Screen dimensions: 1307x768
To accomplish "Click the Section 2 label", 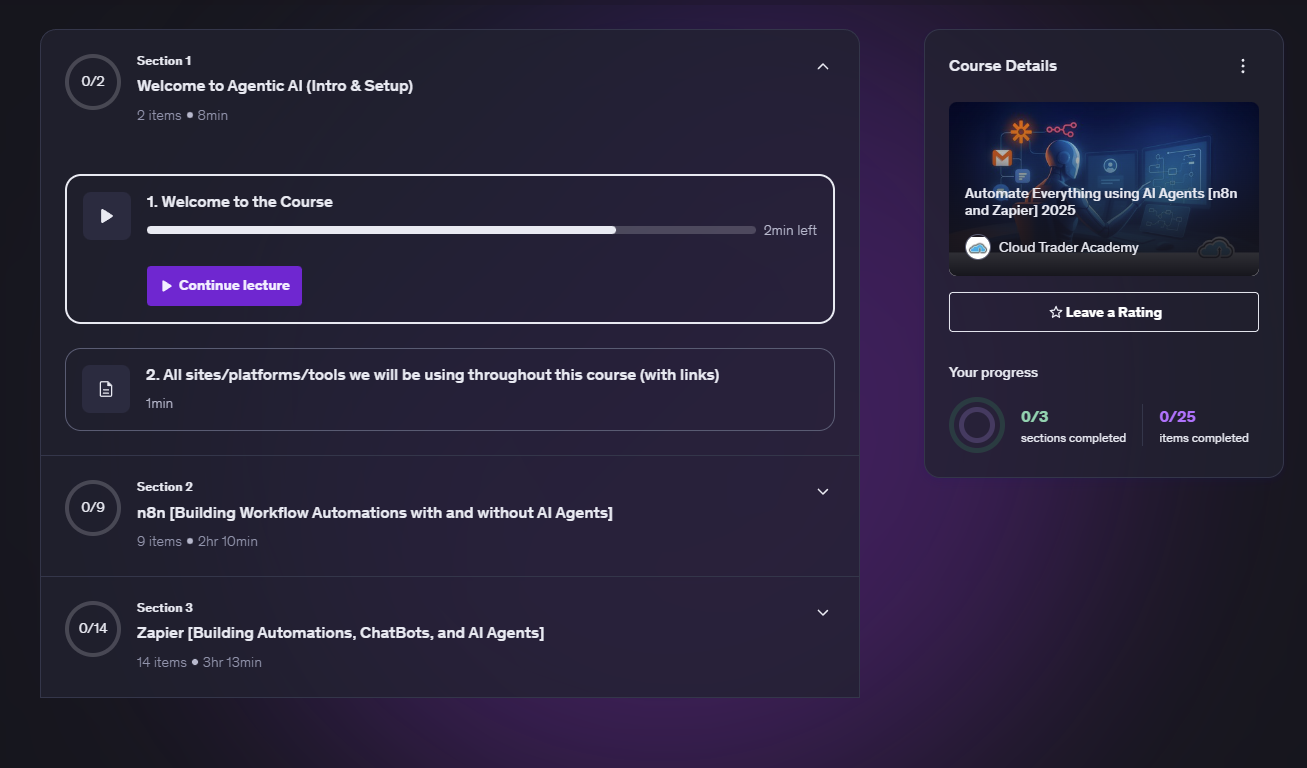I will click(165, 487).
